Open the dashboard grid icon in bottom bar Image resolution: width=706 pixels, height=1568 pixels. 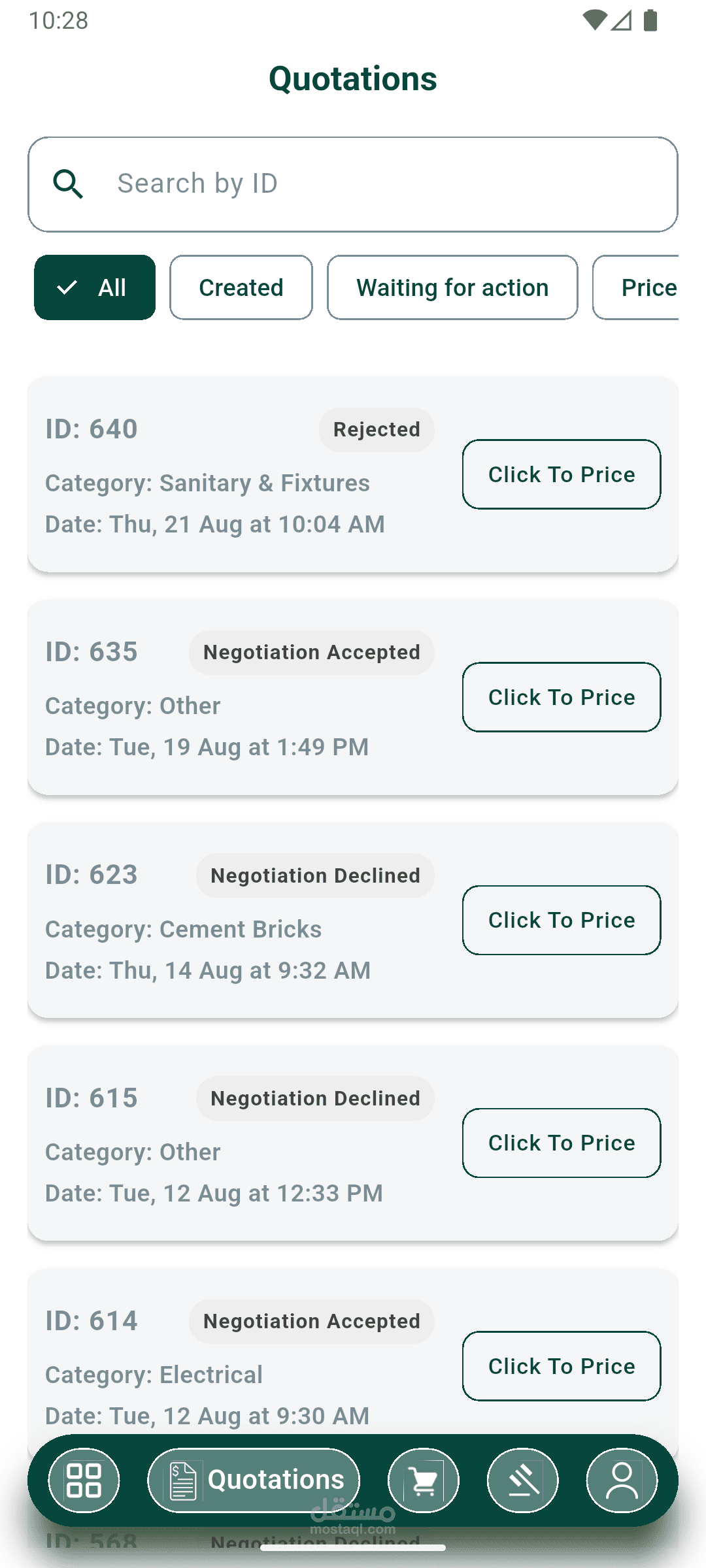(x=84, y=1480)
